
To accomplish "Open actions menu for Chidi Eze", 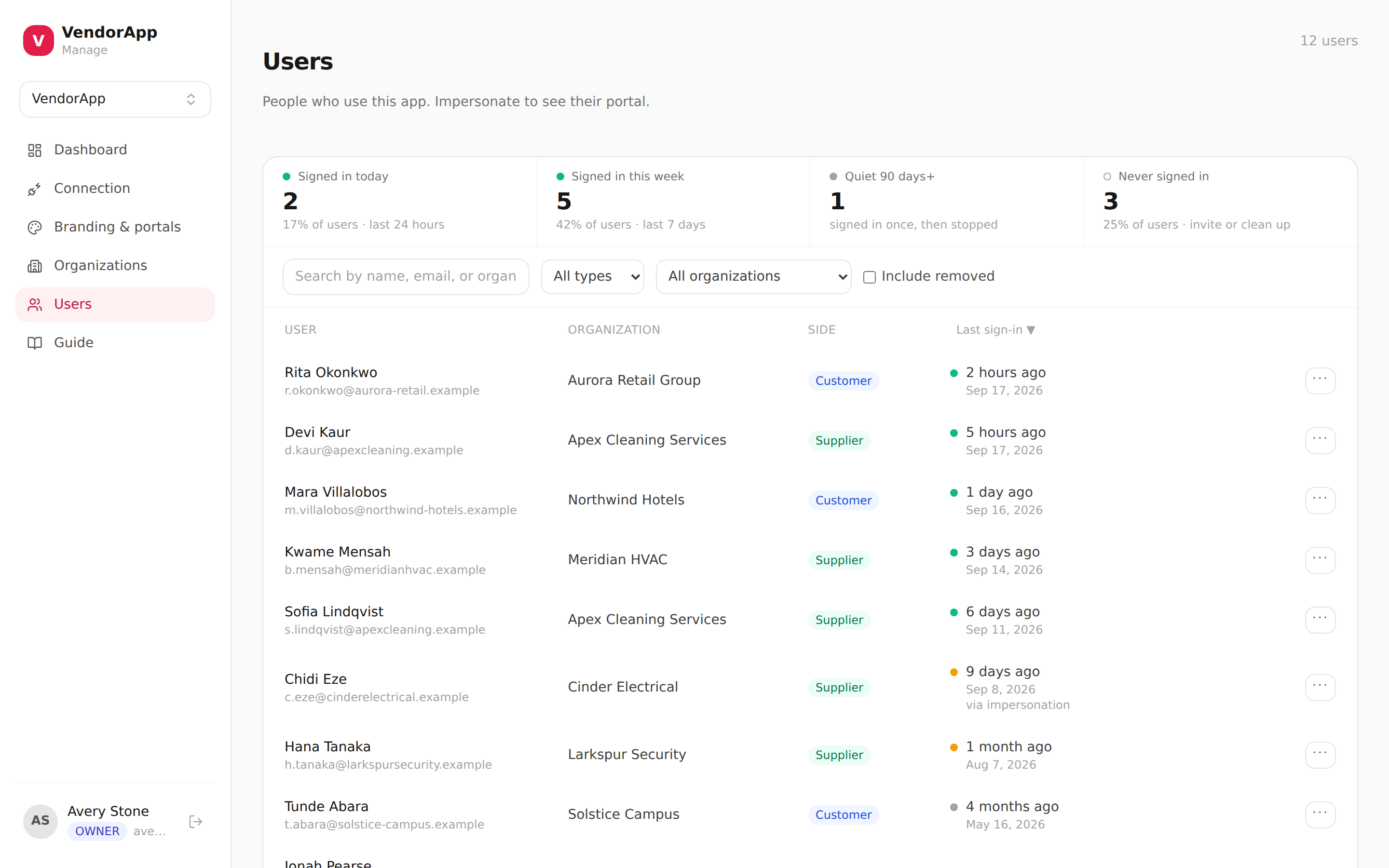I will [1320, 687].
